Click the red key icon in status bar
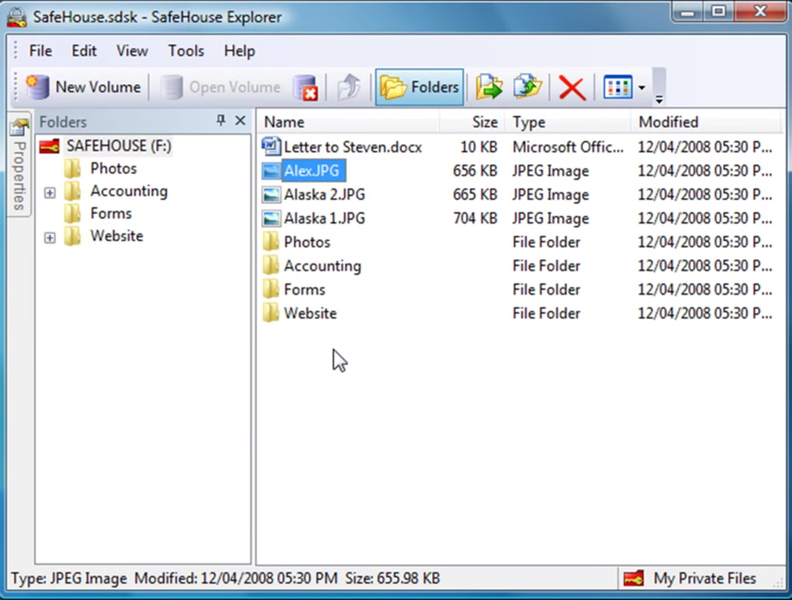 (x=633, y=578)
